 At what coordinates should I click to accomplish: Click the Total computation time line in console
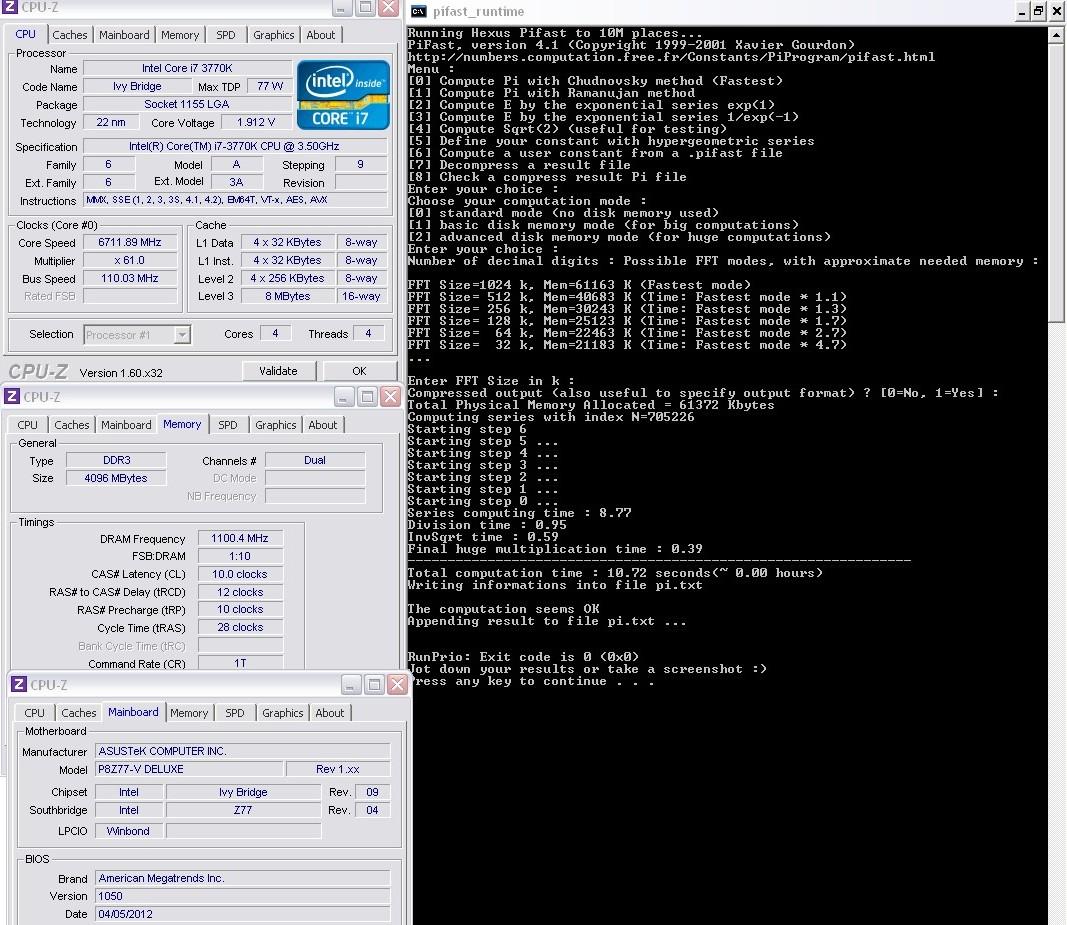[x=615, y=573]
